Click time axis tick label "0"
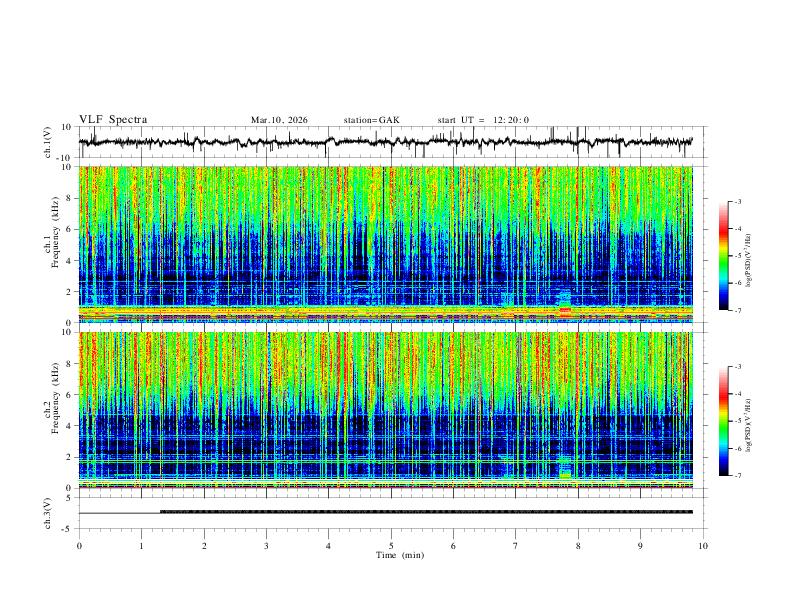Viewport: 792px width, 612px height. pyautogui.click(x=79, y=546)
